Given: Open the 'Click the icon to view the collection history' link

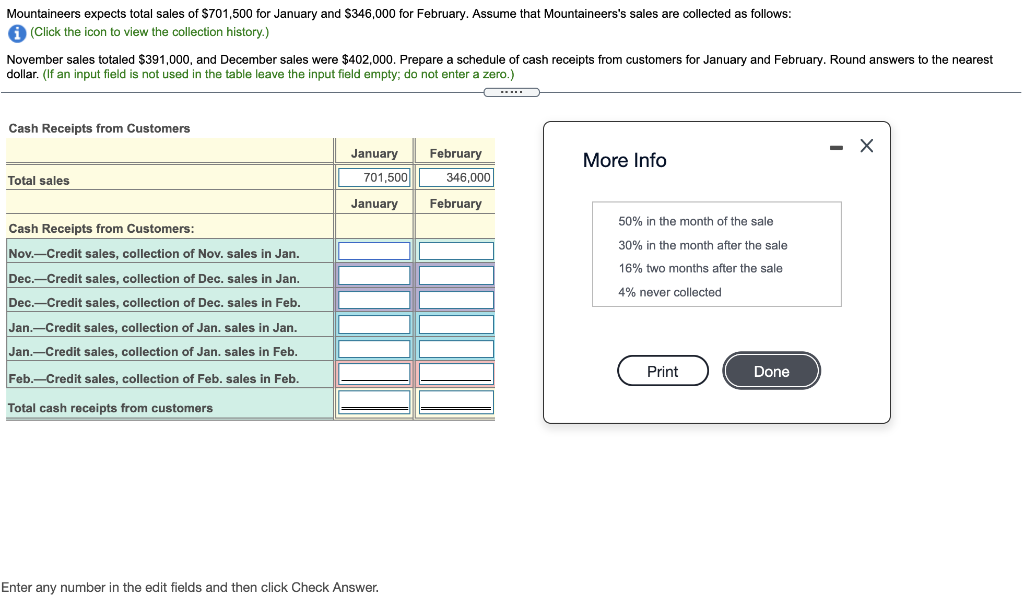Looking at the screenshot, I should pyautogui.click(x=150, y=32).
